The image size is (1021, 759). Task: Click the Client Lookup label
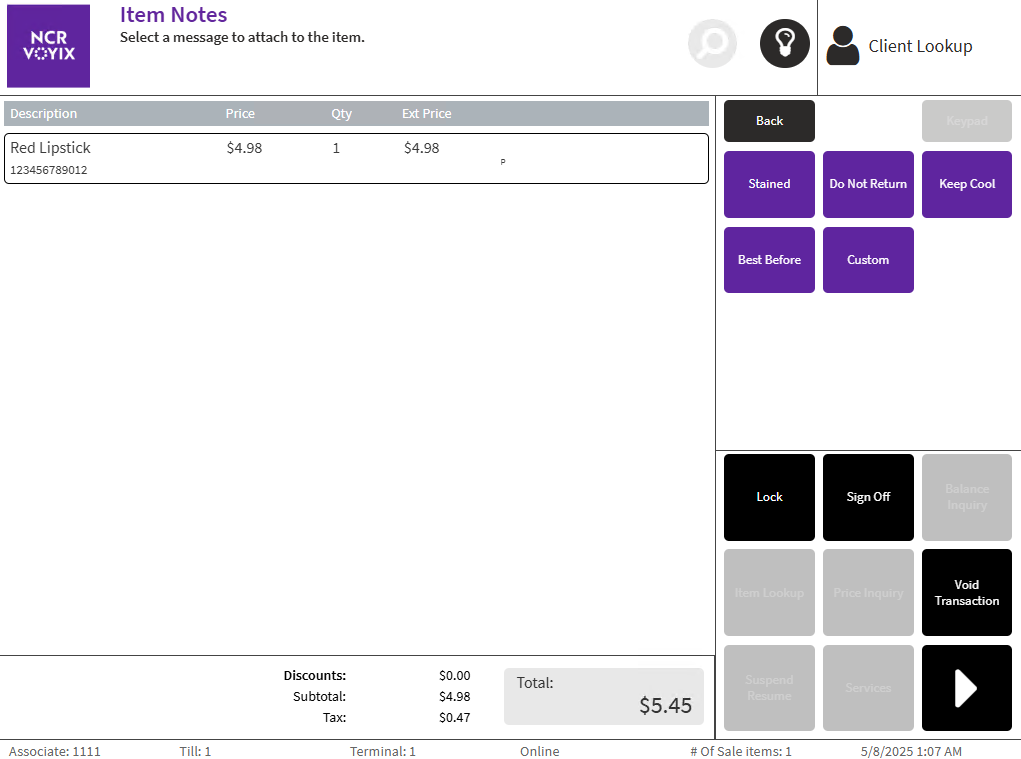(x=920, y=46)
